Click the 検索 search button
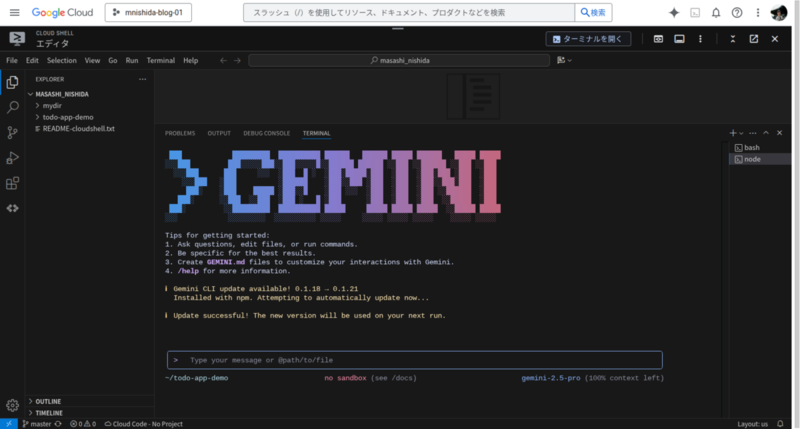 tap(593, 12)
